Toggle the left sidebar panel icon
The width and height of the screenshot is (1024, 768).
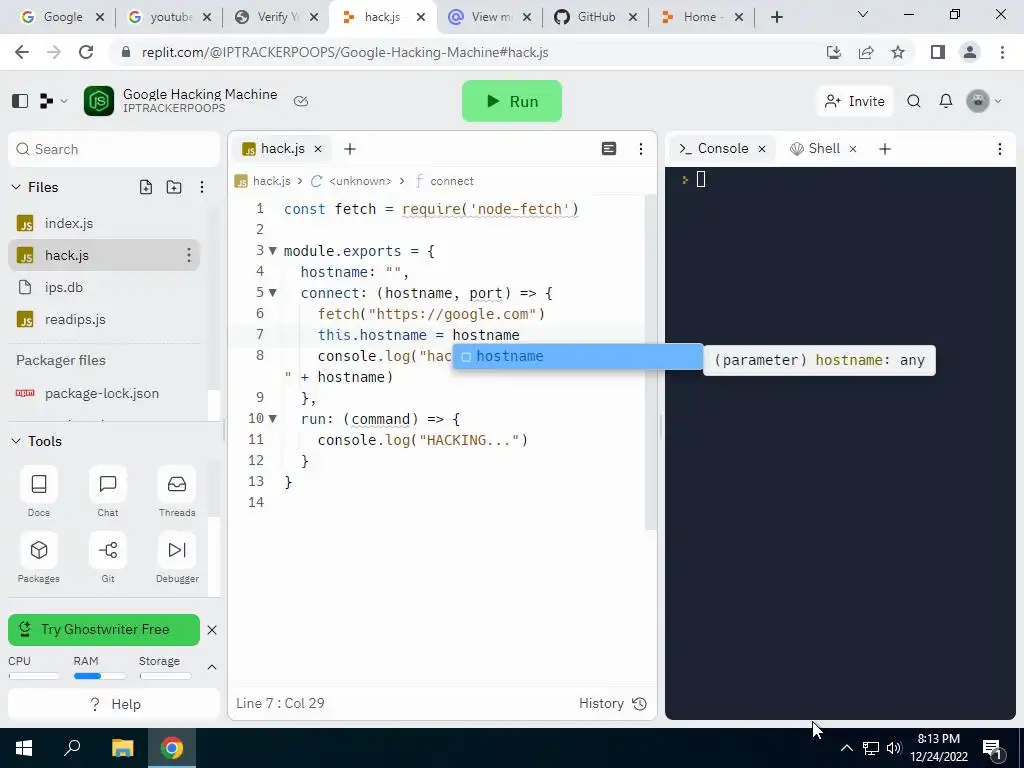(20, 101)
